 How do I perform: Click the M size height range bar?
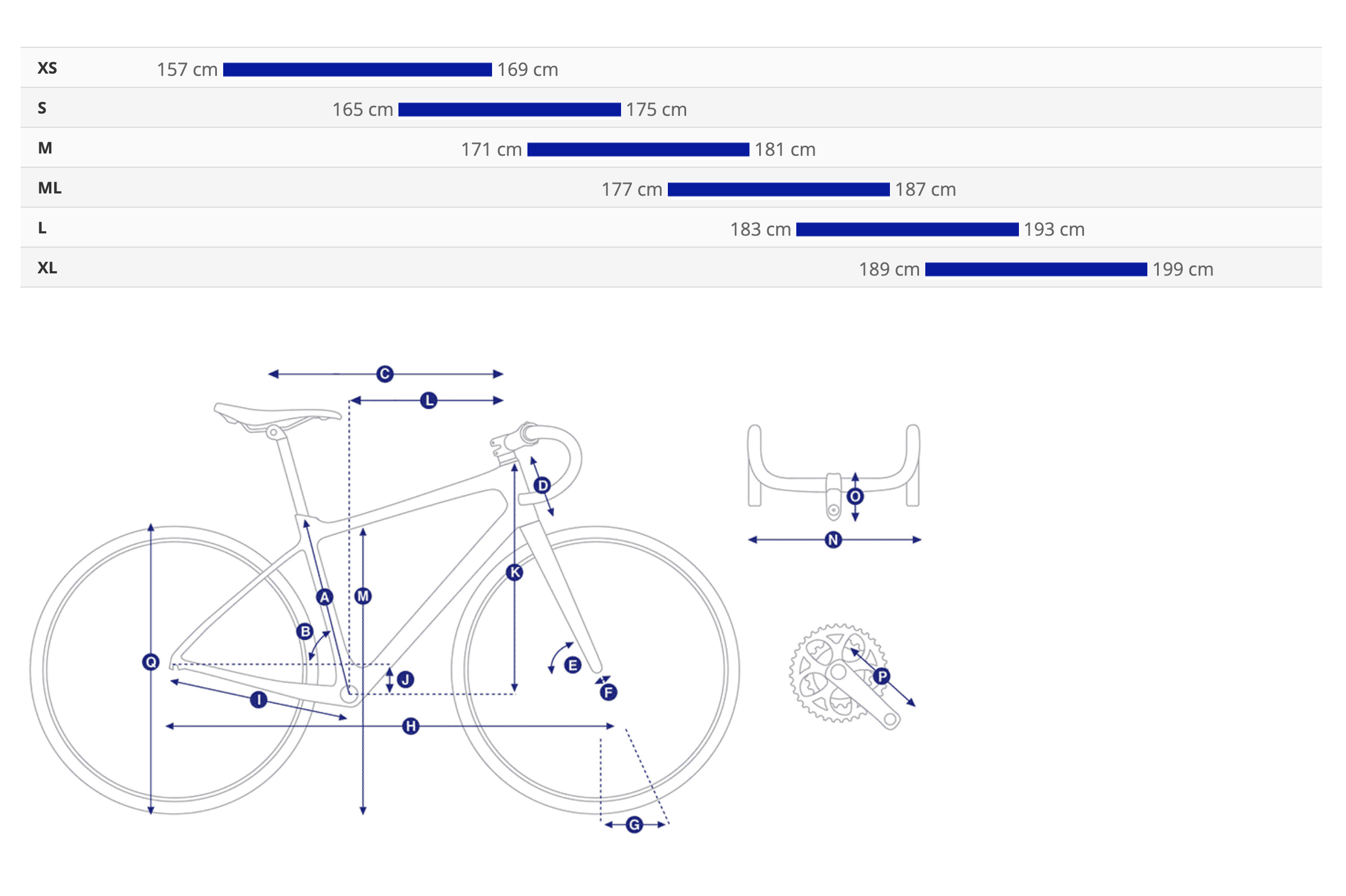pyautogui.click(x=638, y=150)
